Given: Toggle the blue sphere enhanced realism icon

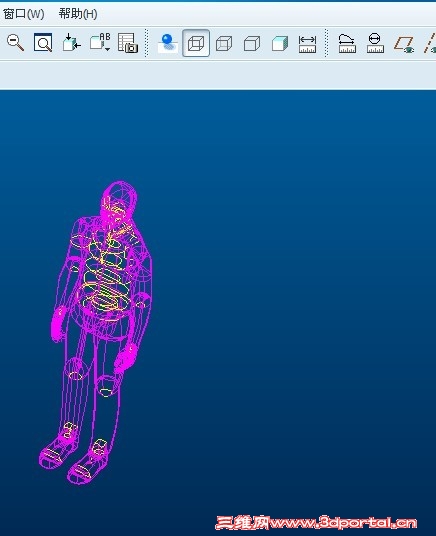Looking at the screenshot, I should point(168,43).
